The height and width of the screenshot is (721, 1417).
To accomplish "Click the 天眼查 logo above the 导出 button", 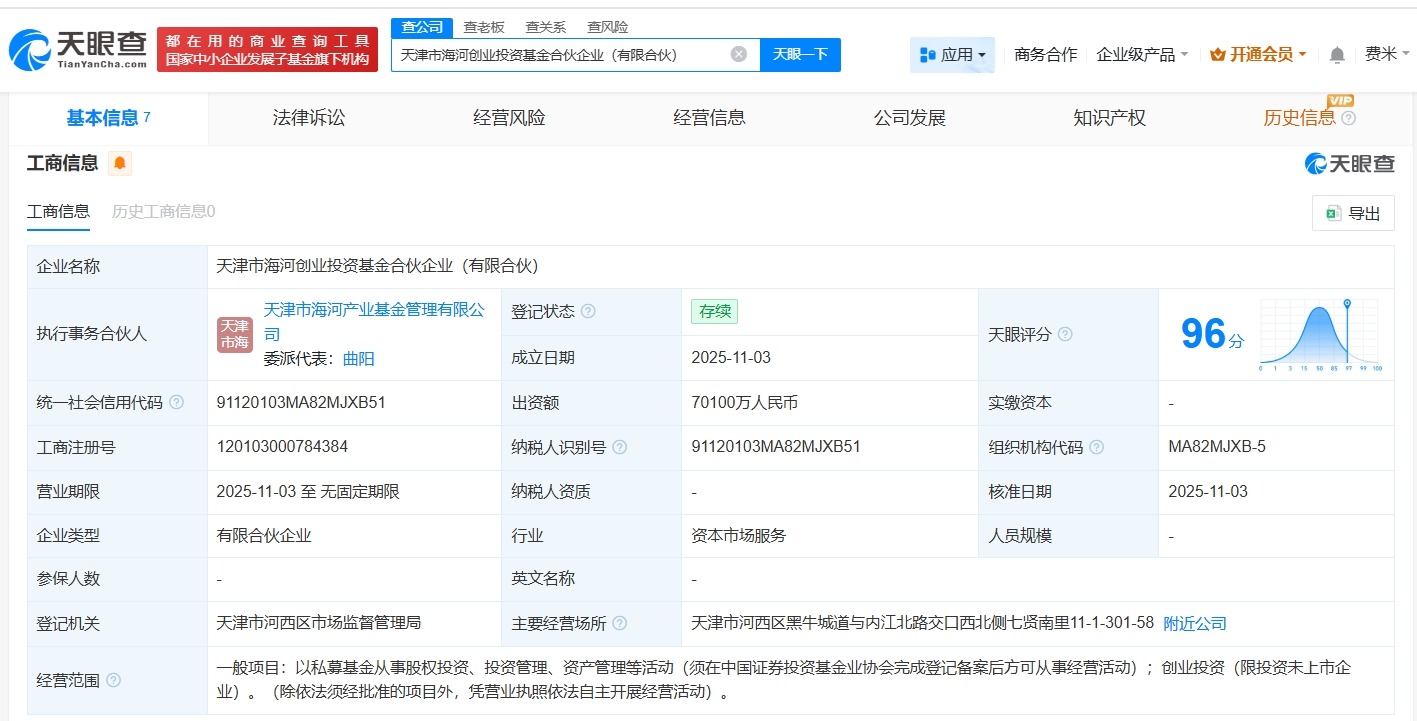I will pos(1348,163).
